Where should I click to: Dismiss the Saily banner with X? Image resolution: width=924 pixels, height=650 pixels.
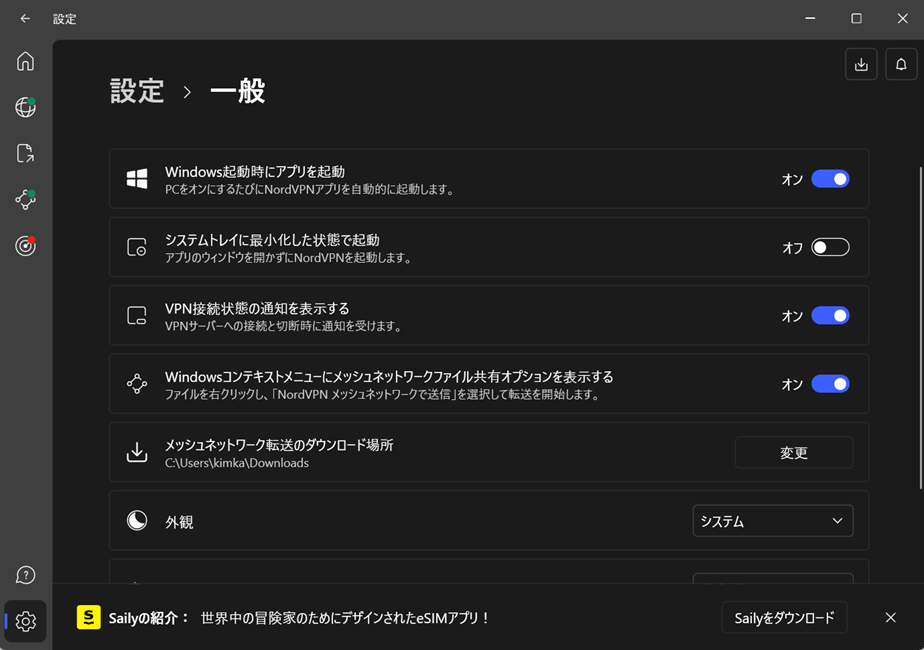tap(890, 618)
